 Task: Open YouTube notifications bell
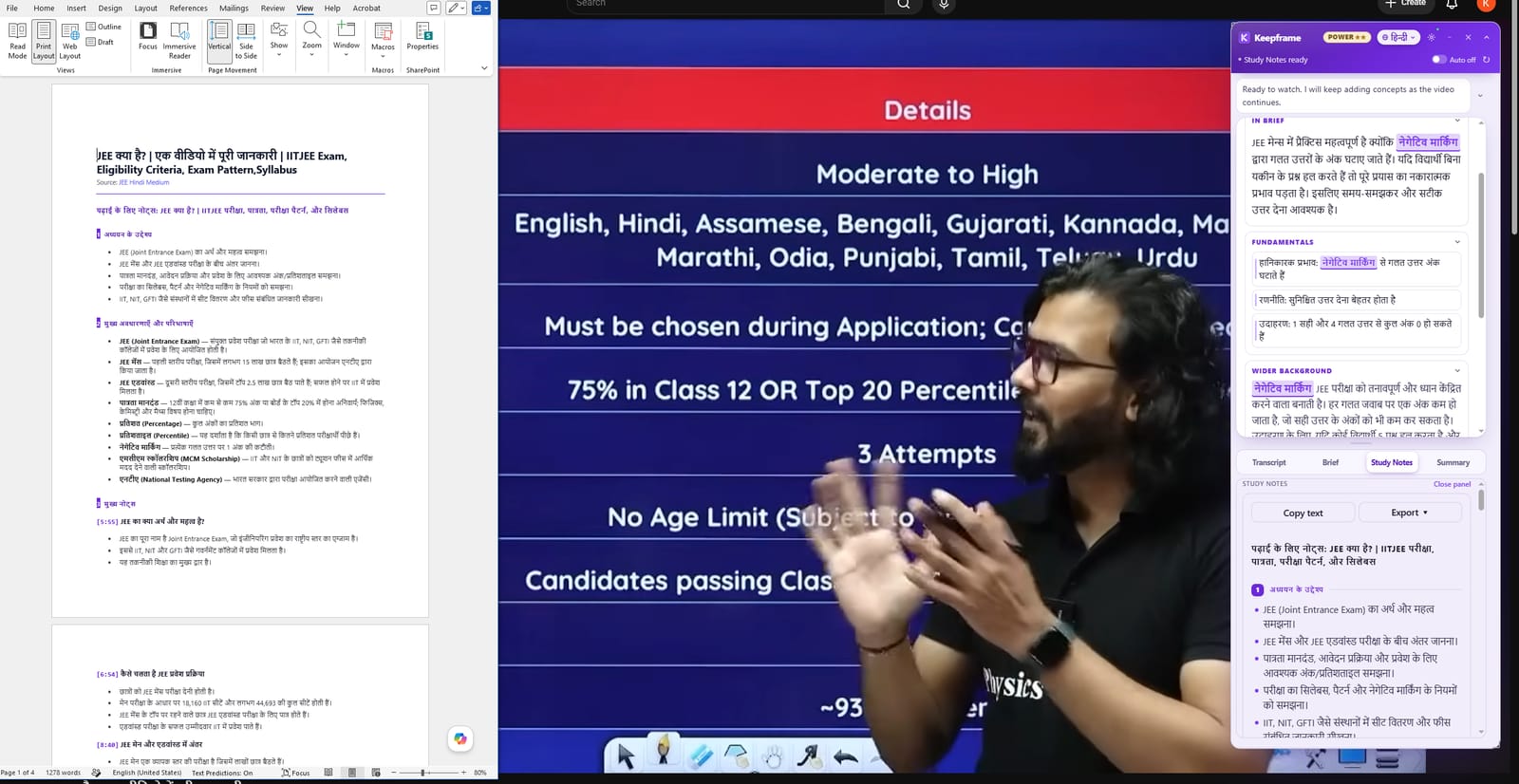1452,5
